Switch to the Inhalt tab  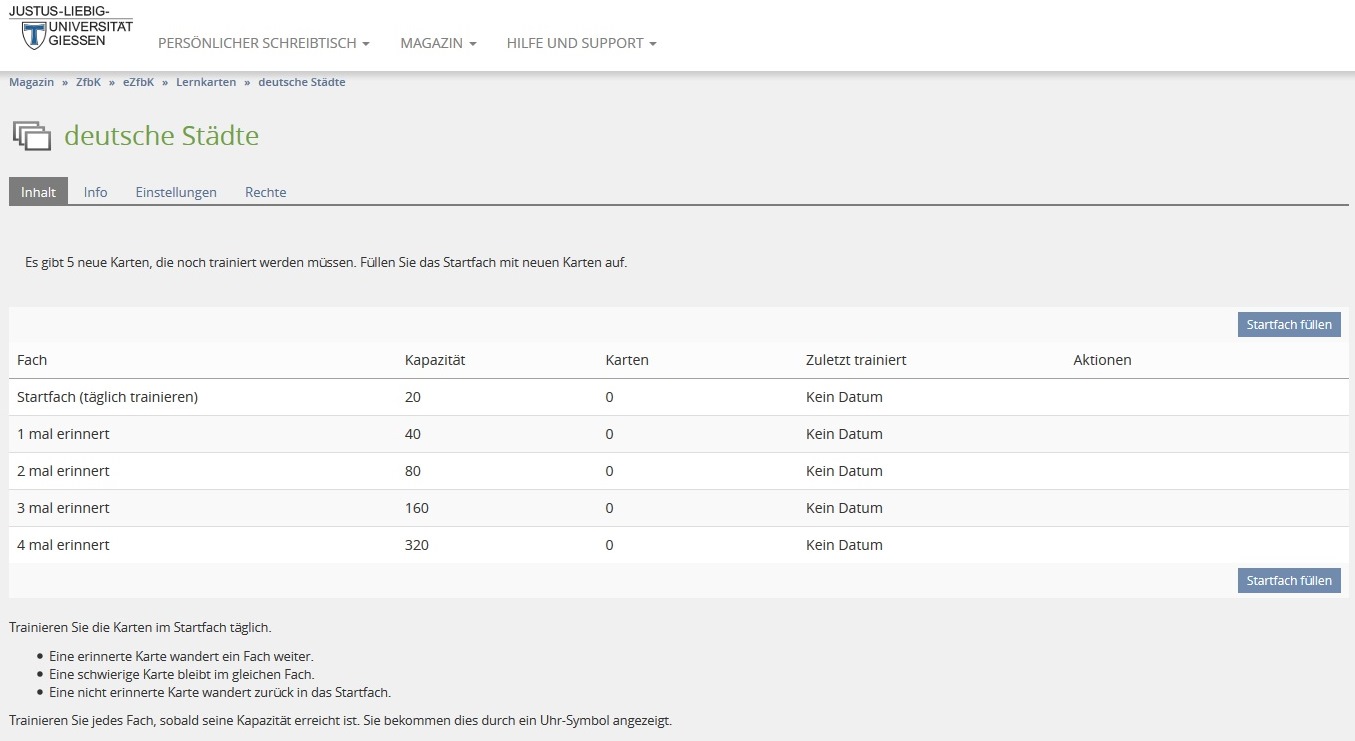tap(39, 192)
